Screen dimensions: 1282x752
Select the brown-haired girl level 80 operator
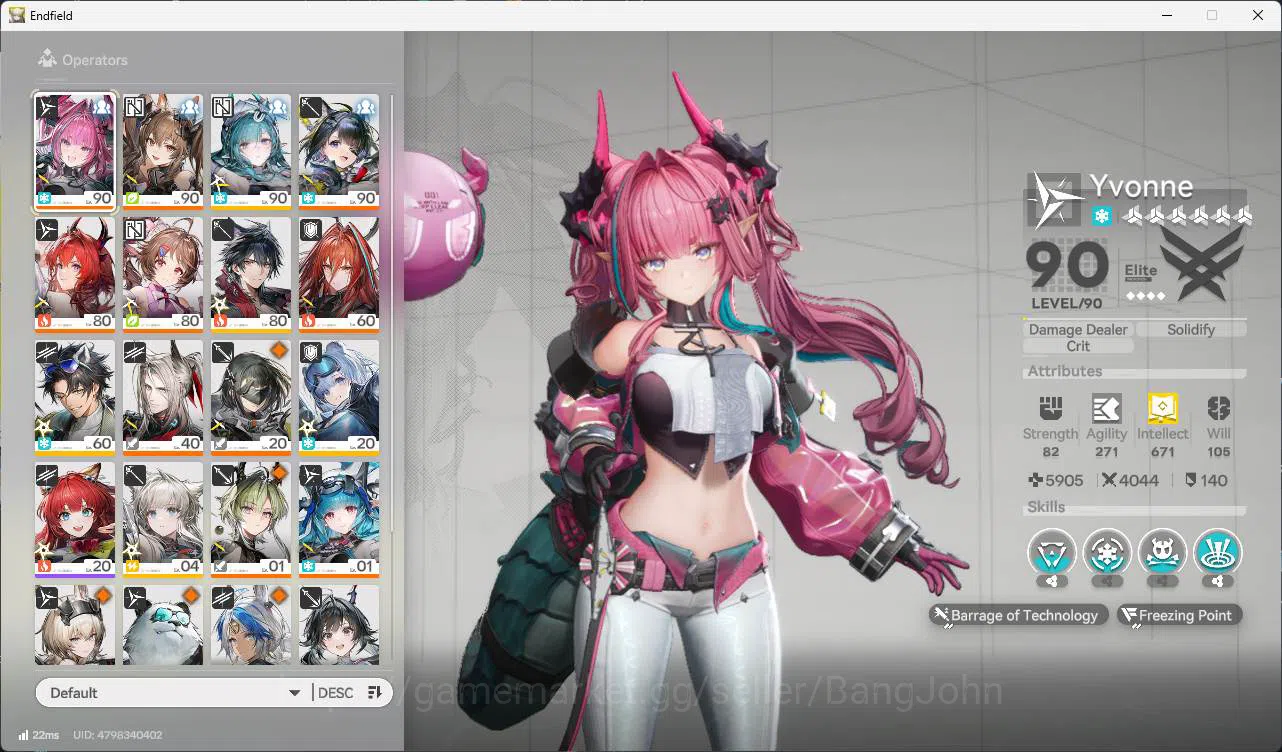(163, 274)
